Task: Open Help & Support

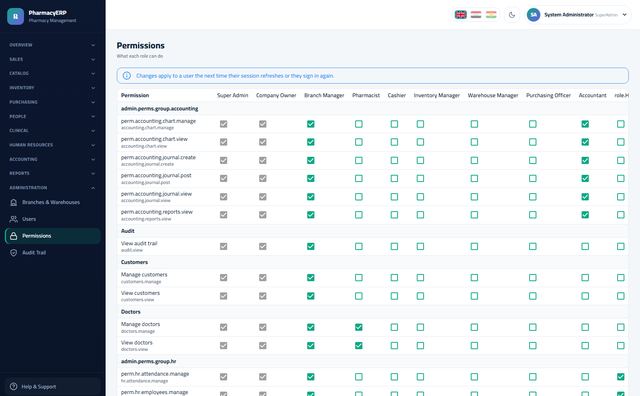Action: coord(53,386)
